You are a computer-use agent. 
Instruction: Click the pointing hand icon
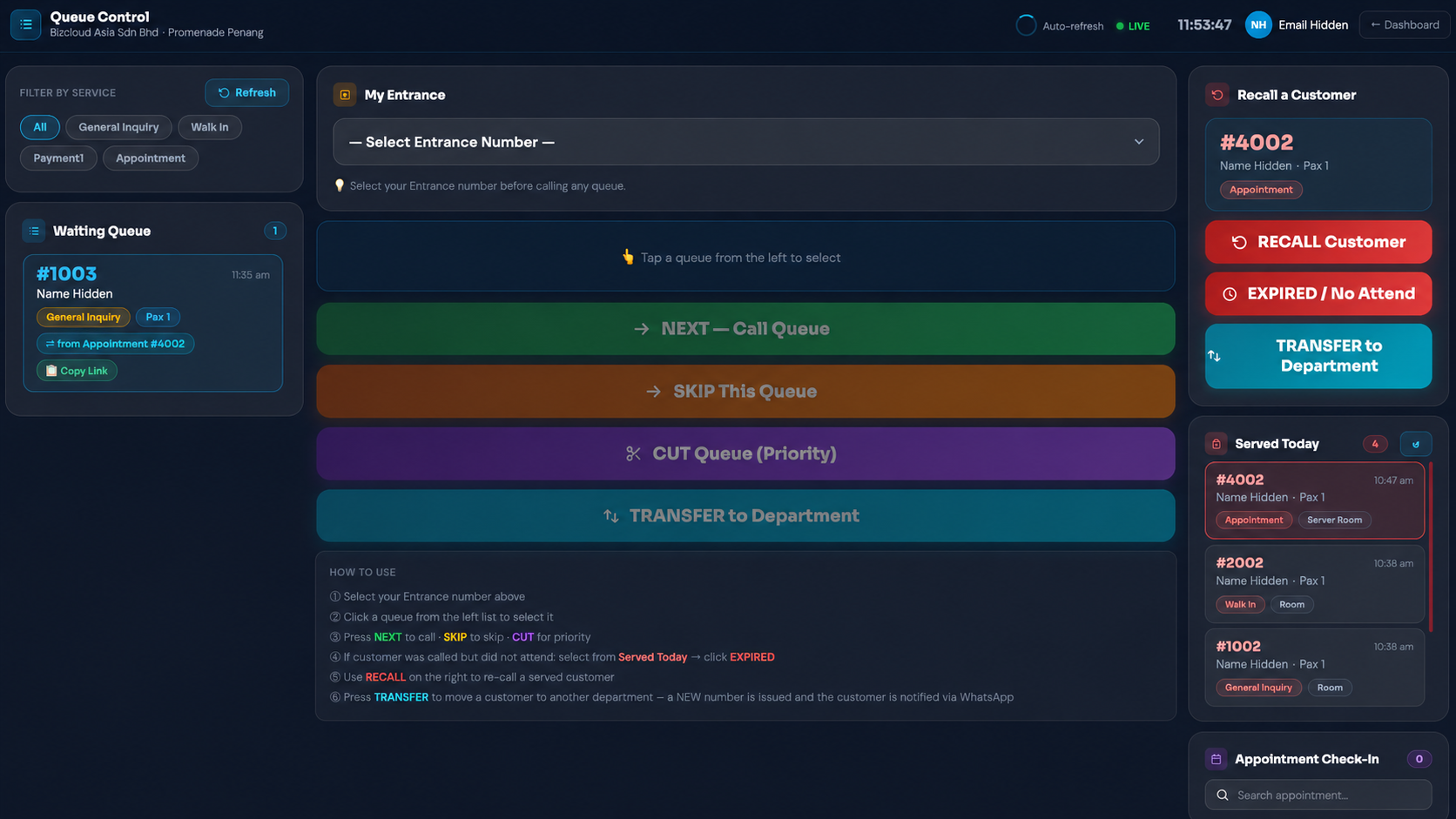point(628,257)
